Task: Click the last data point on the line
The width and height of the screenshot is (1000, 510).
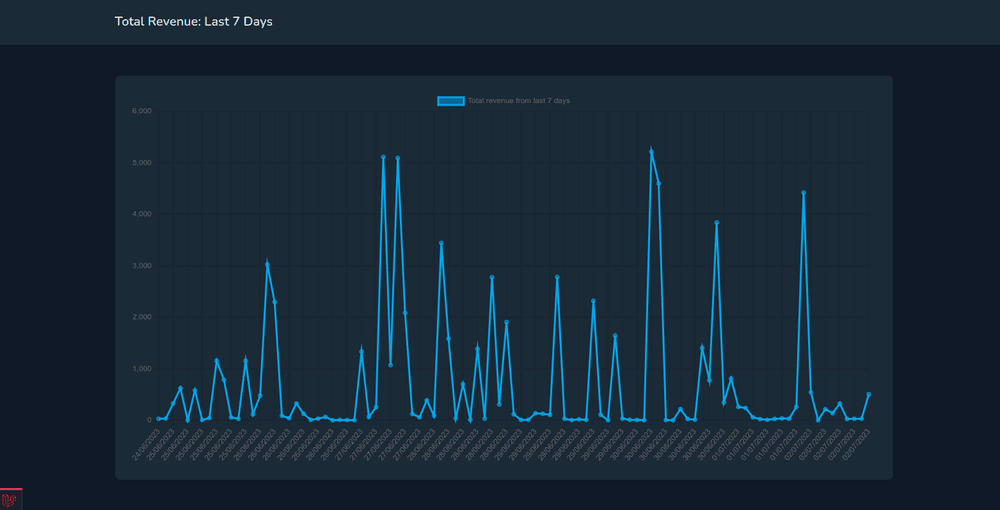Action: 868,395
